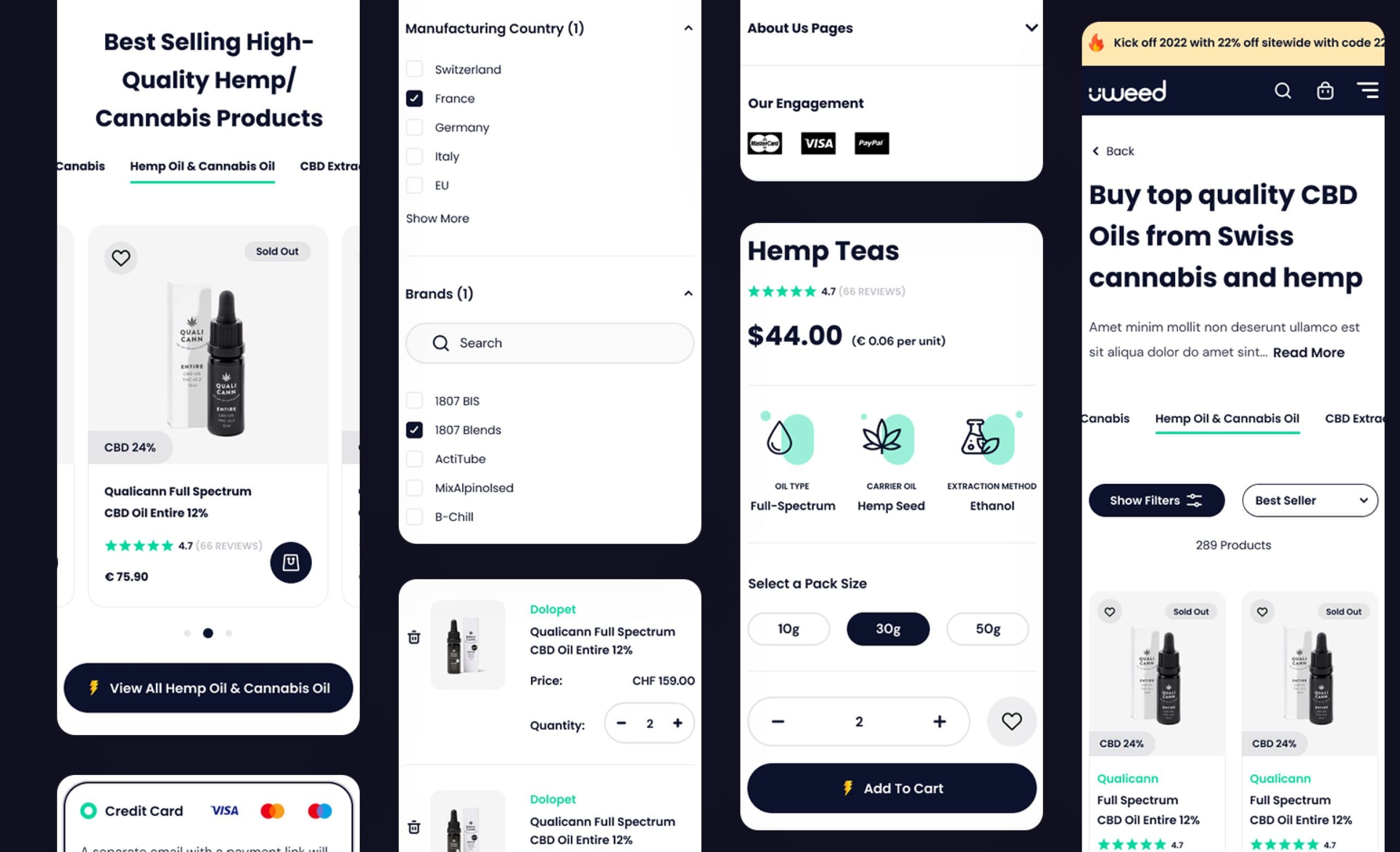
Task: Toggle the 1807 Blends brand checkbox
Action: (x=414, y=430)
